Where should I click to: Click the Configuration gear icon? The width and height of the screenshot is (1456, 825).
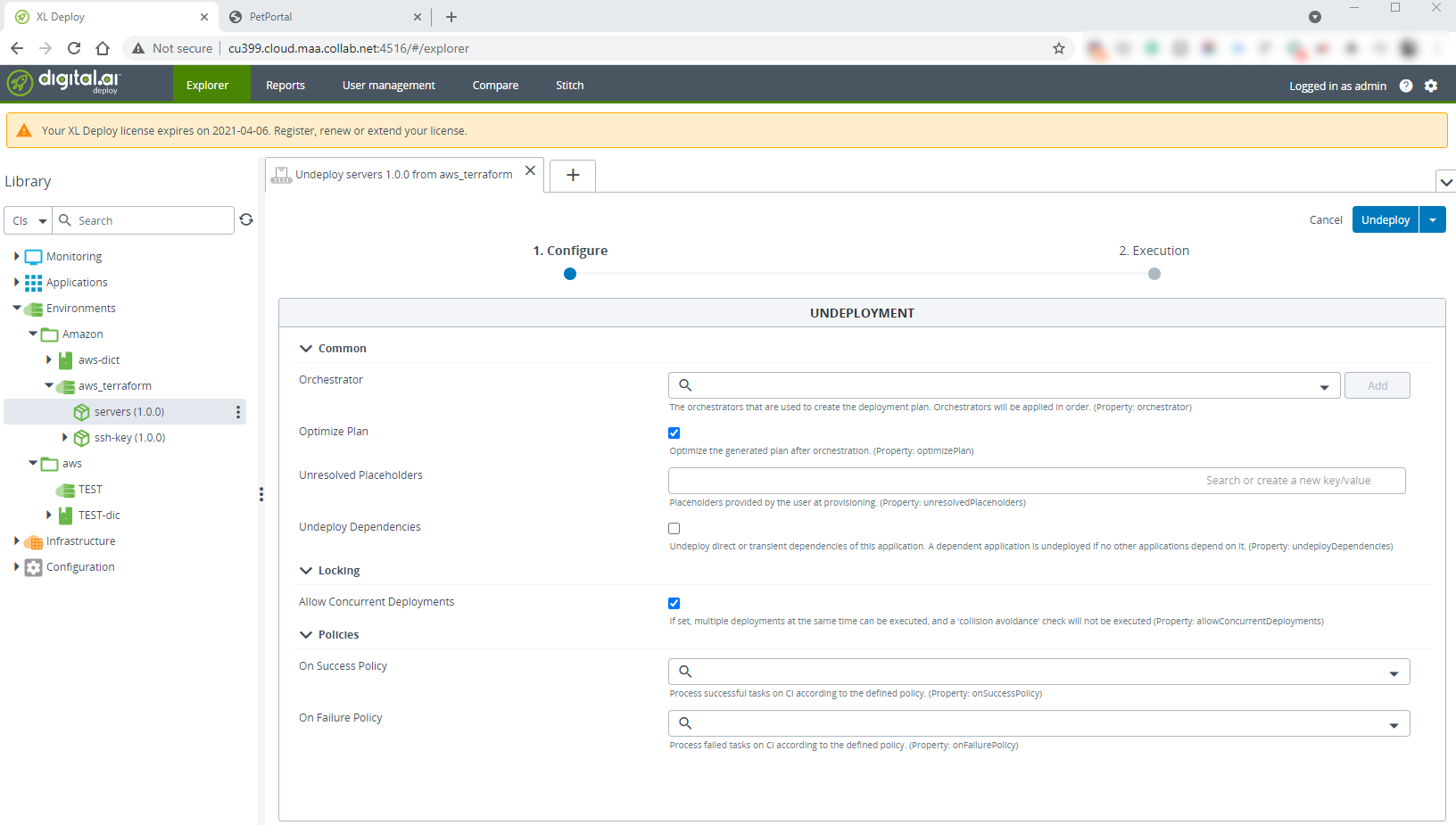pyautogui.click(x=34, y=567)
